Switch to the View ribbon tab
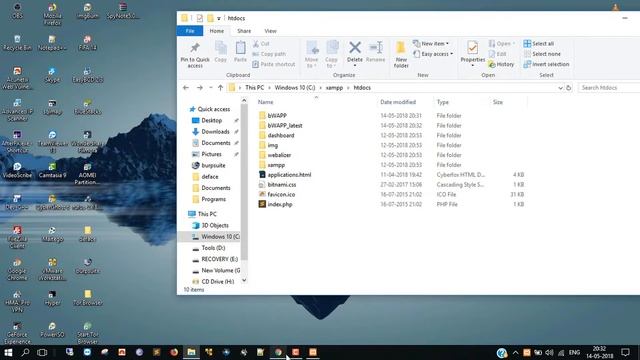Viewport: 640px width, 360px height. coord(270,31)
